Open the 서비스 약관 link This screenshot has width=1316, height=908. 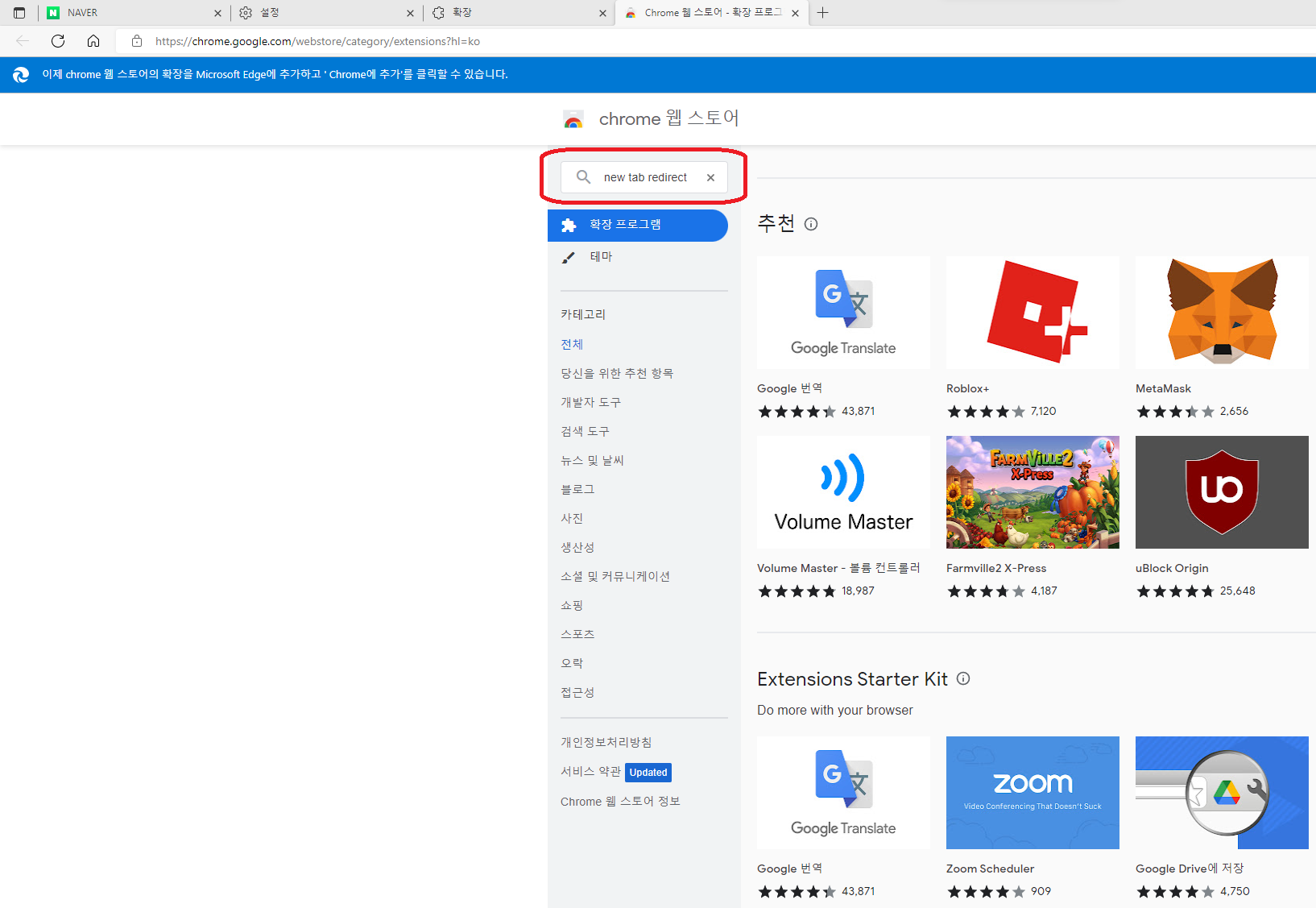point(590,772)
